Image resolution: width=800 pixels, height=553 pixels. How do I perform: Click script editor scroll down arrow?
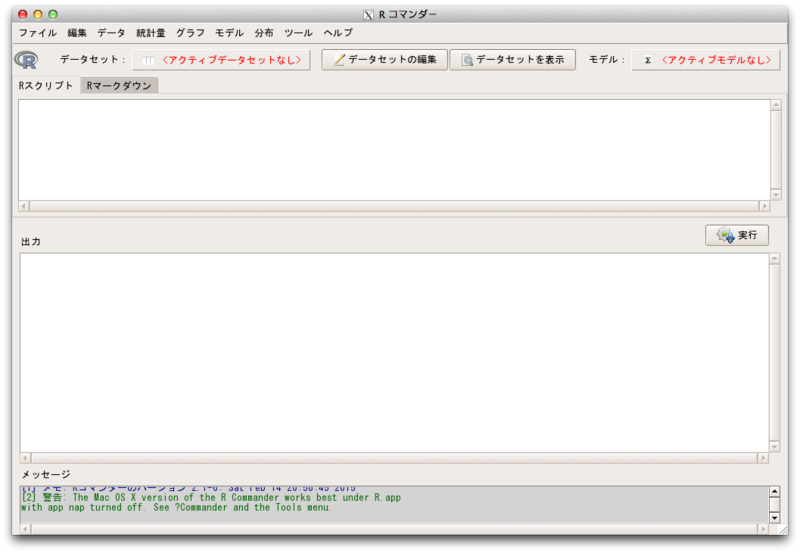pyautogui.click(x=776, y=195)
